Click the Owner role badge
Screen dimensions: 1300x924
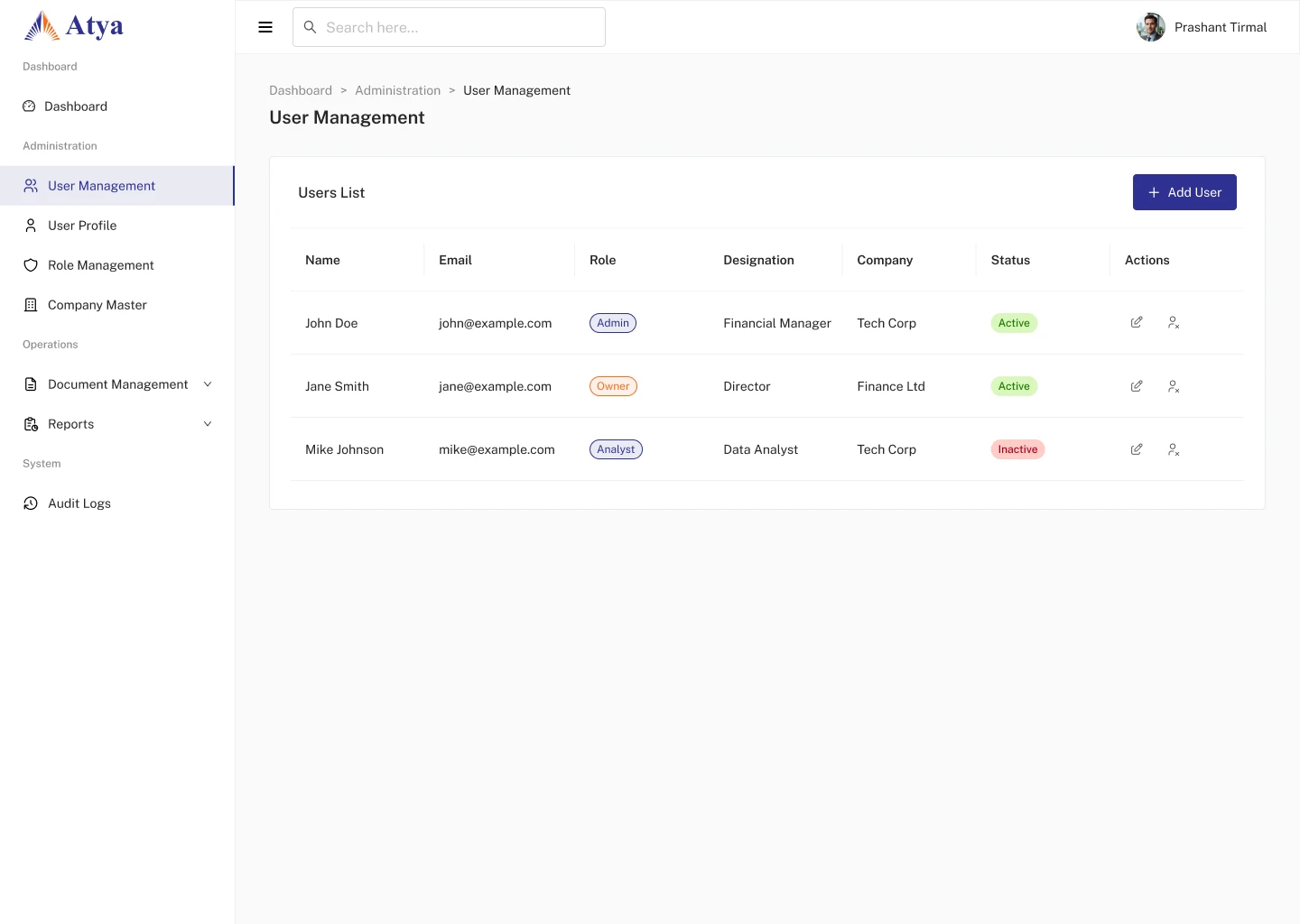click(x=613, y=386)
